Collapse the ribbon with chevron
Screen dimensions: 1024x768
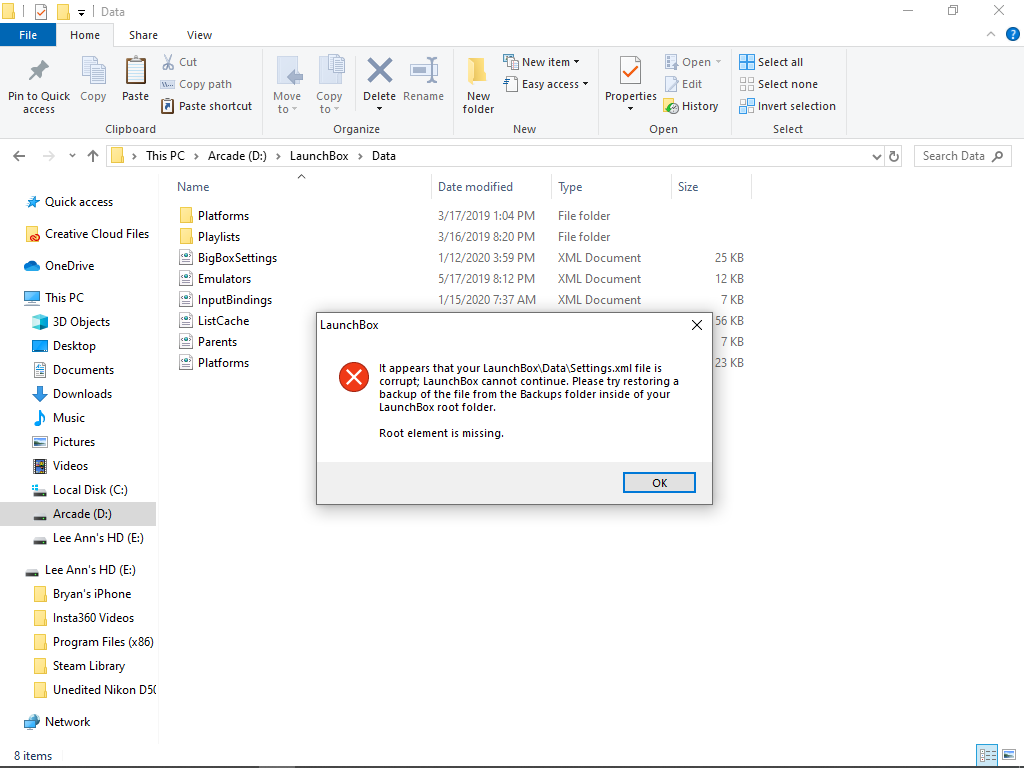[x=991, y=35]
